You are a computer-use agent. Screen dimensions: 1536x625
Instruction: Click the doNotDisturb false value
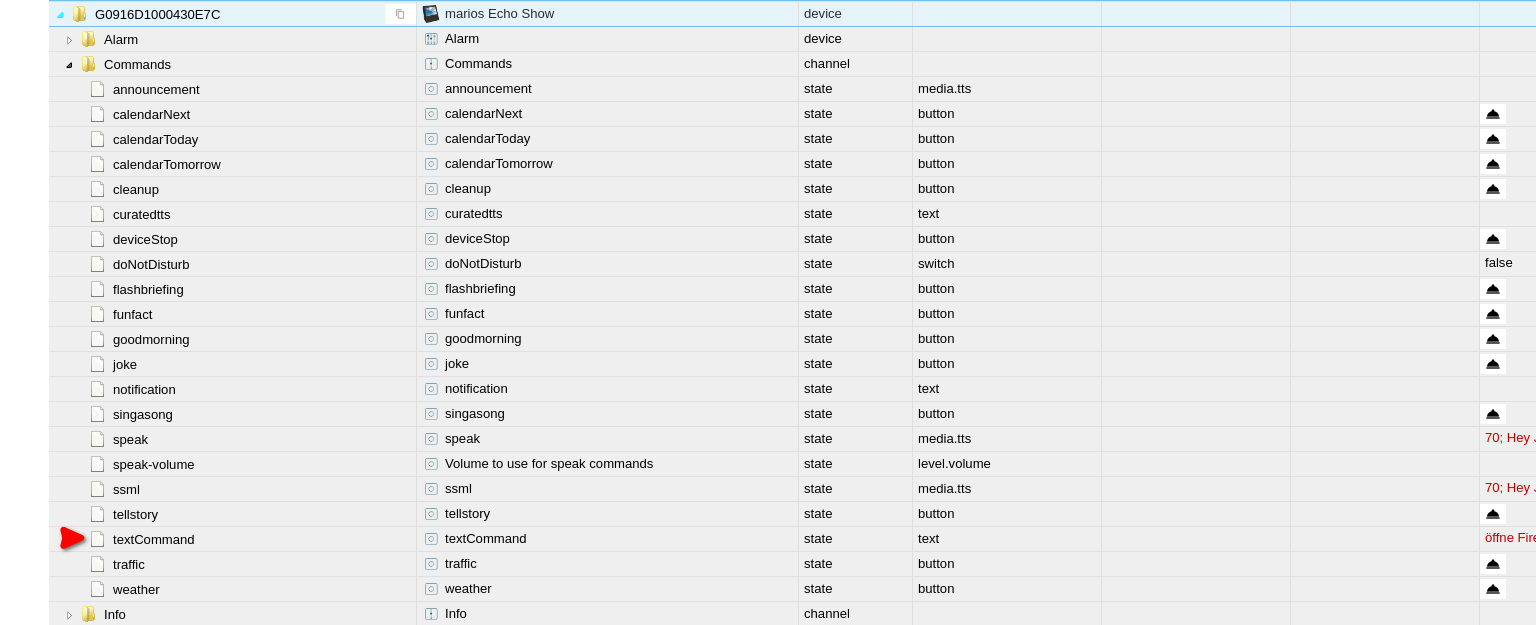tap(1498, 263)
